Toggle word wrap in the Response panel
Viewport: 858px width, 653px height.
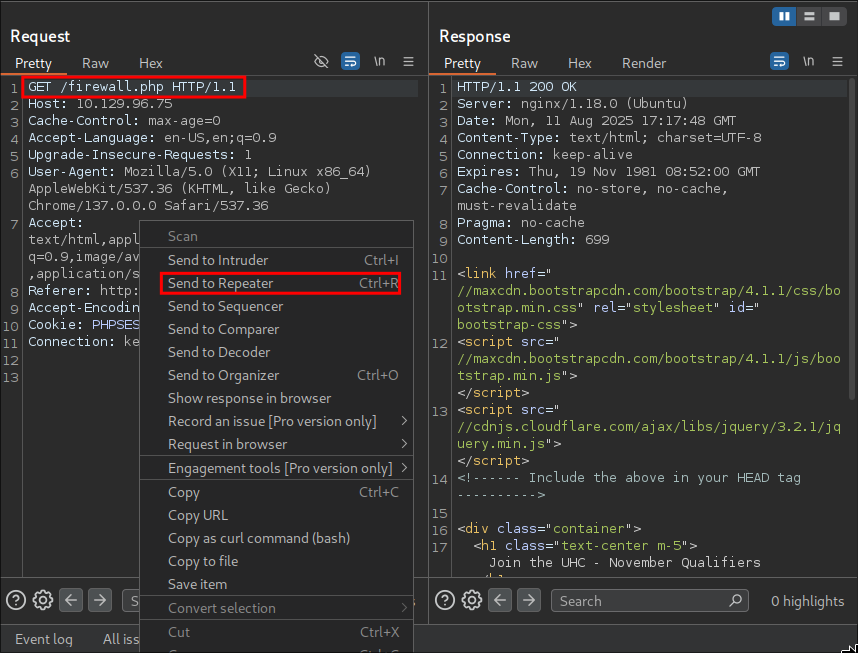pos(779,61)
